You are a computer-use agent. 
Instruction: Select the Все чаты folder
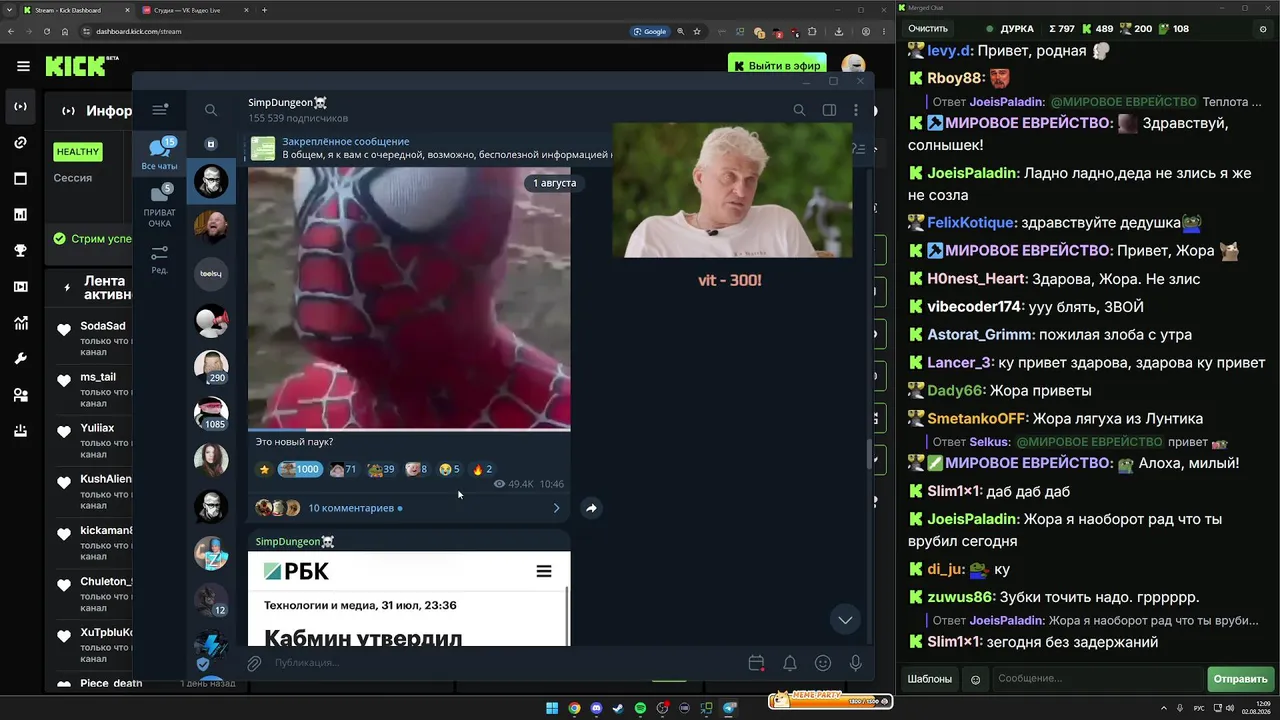(159, 155)
